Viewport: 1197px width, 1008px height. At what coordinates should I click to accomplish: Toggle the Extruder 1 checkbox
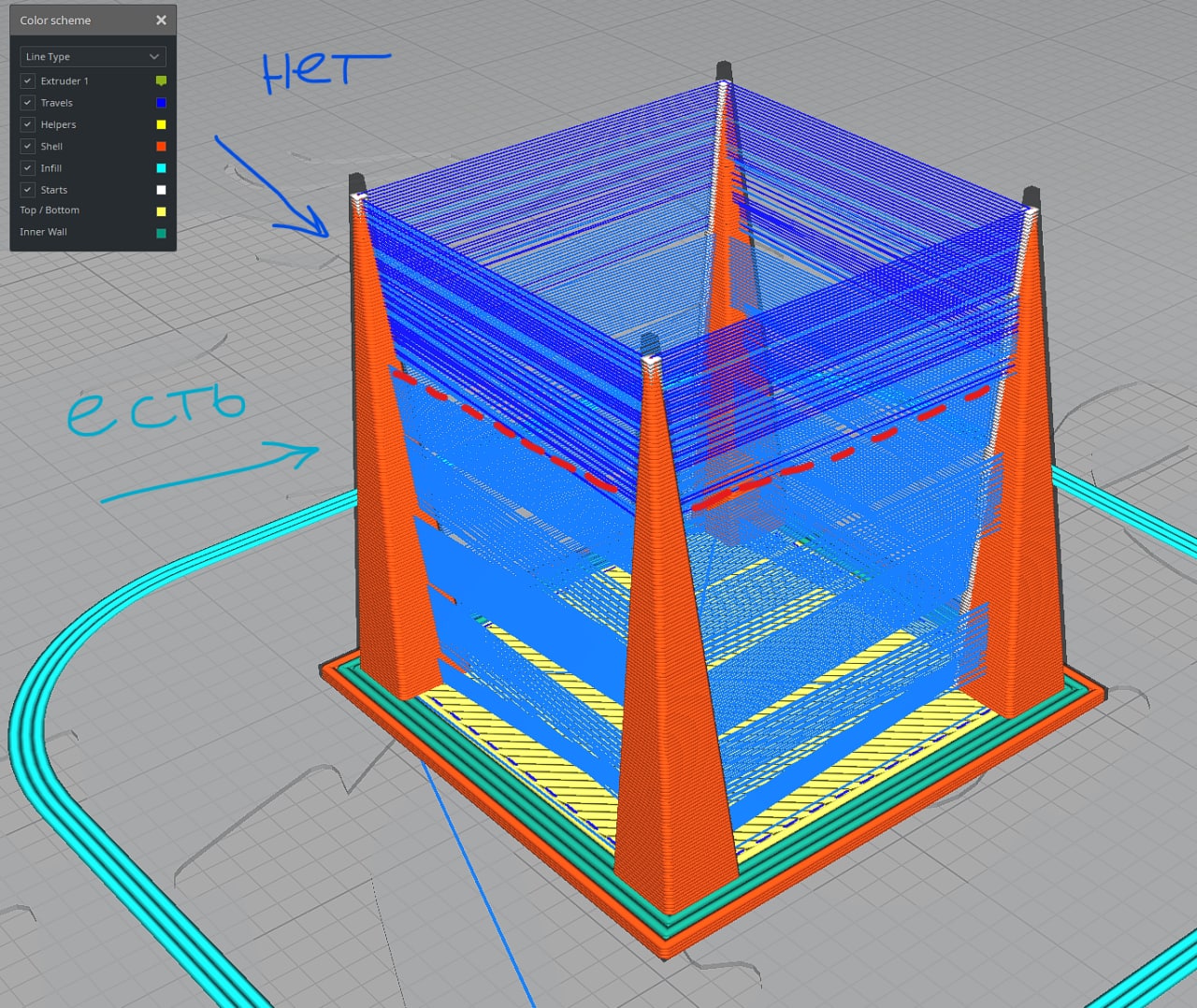click(27, 81)
